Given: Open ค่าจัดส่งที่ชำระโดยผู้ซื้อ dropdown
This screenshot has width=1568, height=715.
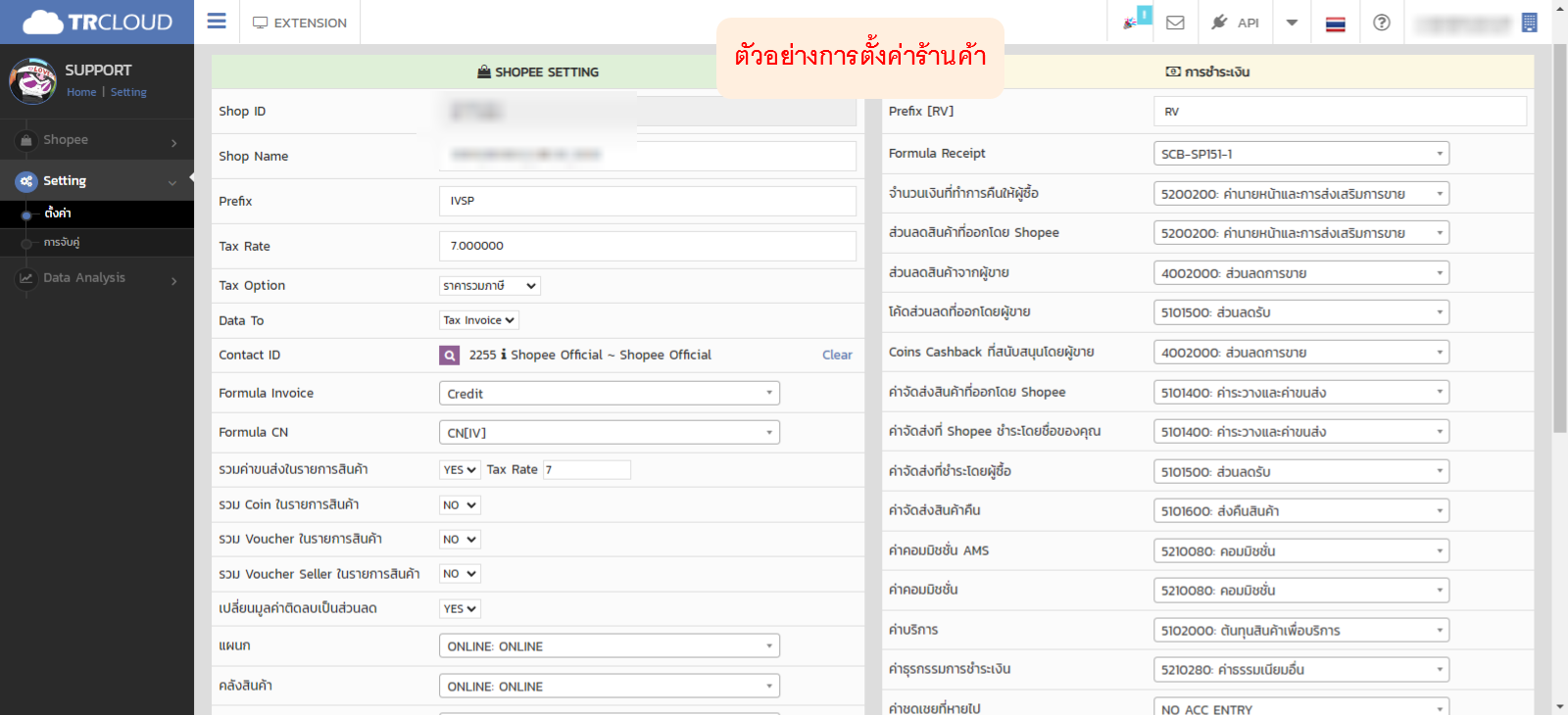Looking at the screenshot, I should pyautogui.click(x=1300, y=472).
